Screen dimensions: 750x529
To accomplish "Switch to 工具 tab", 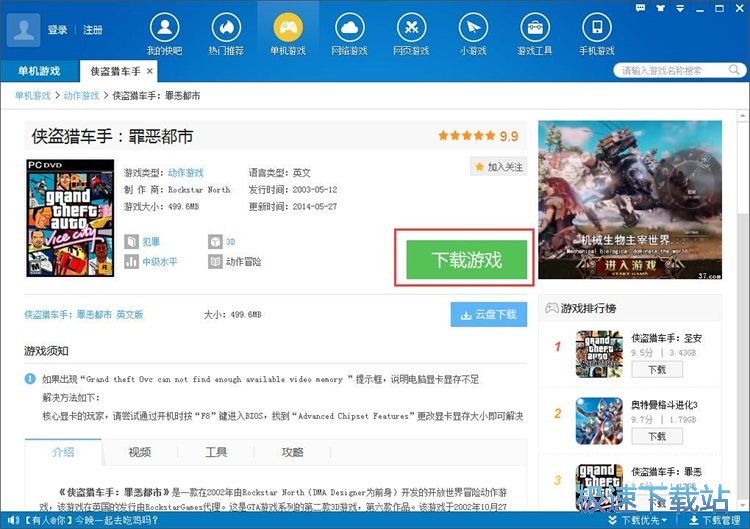I will click(216, 452).
